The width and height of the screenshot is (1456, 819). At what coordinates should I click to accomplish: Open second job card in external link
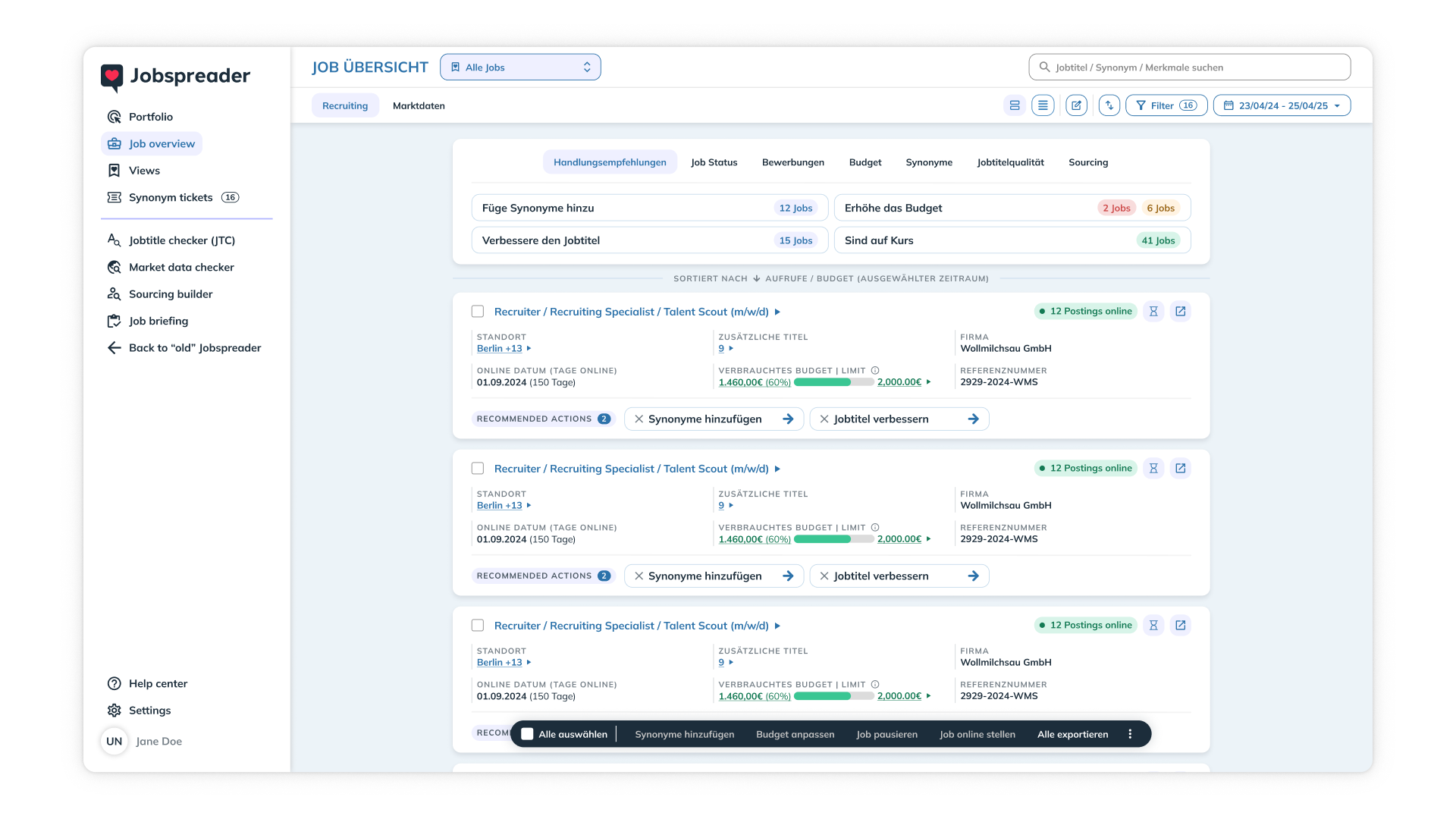[1181, 468]
